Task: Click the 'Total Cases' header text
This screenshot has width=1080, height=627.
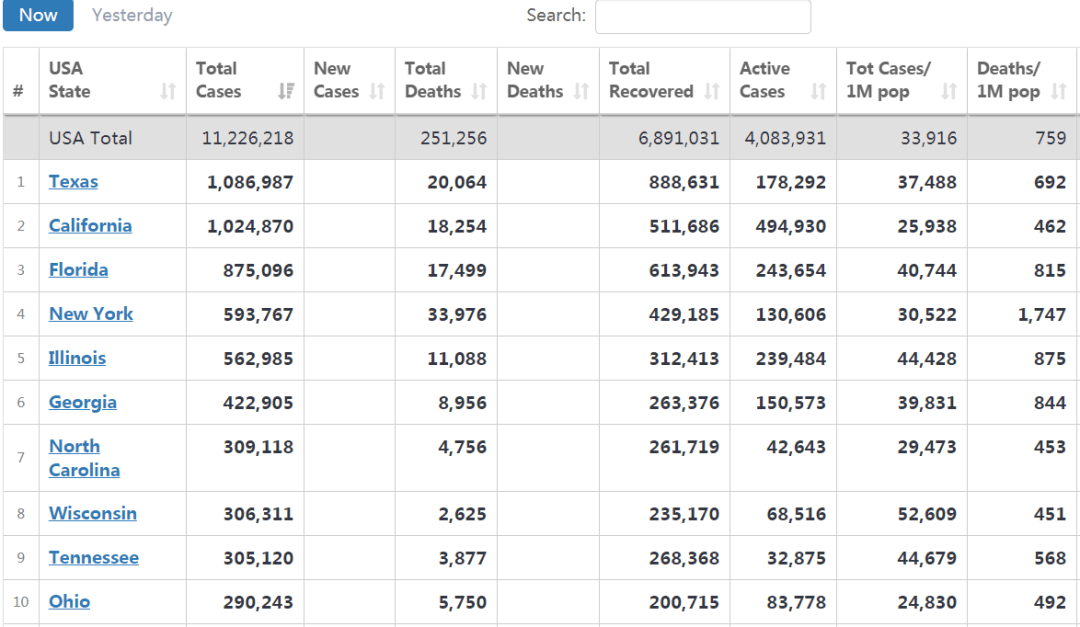Action: (x=218, y=80)
